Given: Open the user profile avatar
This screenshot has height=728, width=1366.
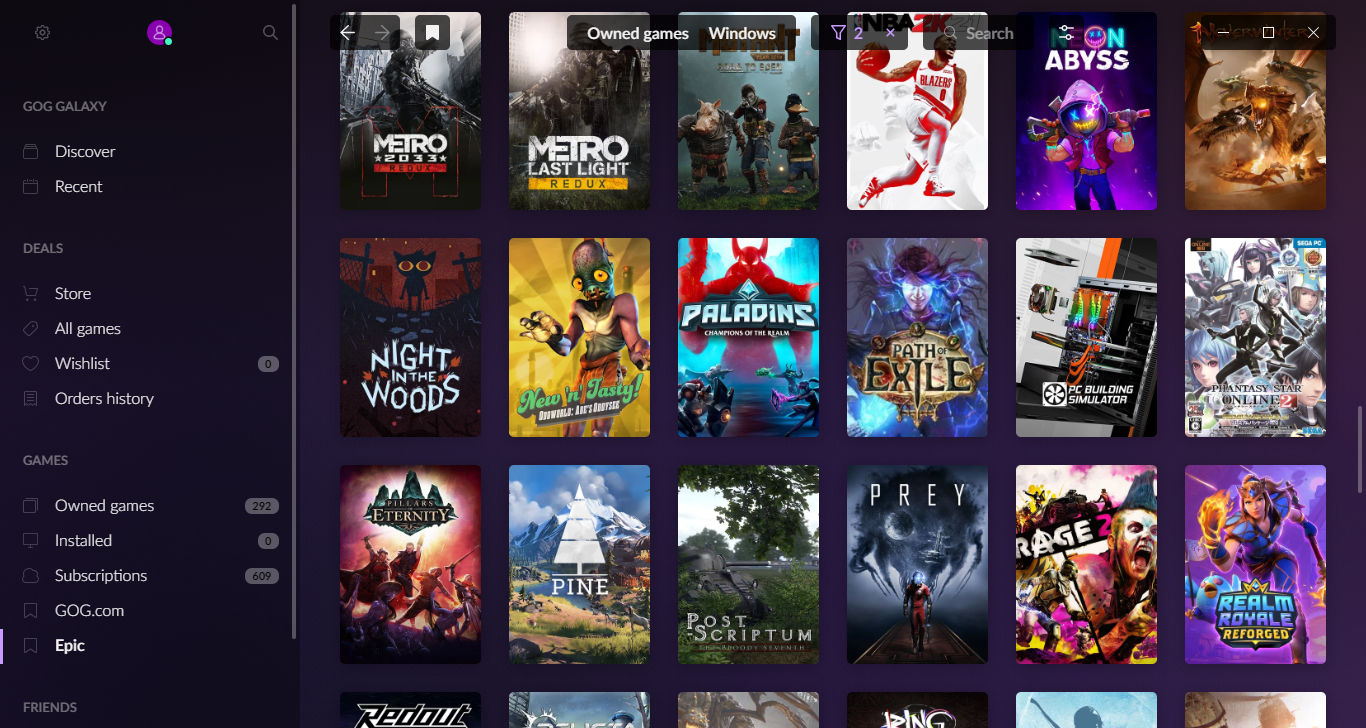Looking at the screenshot, I should click(159, 33).
